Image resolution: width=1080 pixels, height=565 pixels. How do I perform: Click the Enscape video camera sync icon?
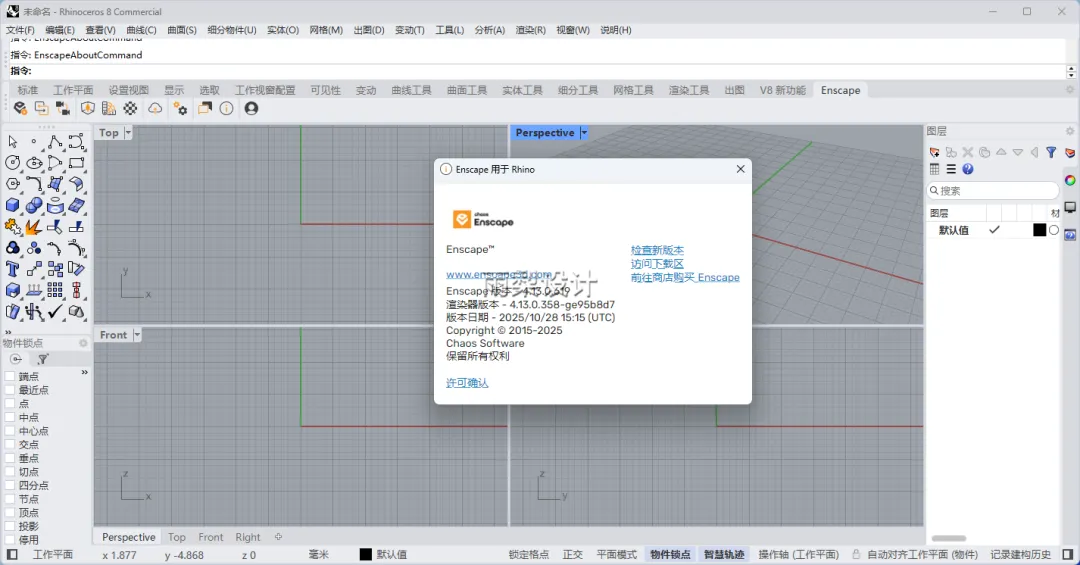[x=63, y=108]
